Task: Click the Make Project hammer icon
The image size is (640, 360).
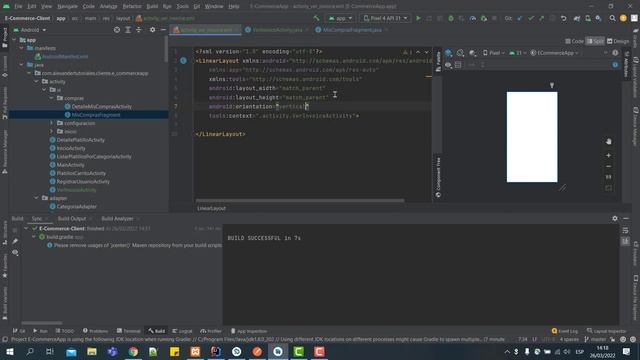Action: tap(316, 18)
